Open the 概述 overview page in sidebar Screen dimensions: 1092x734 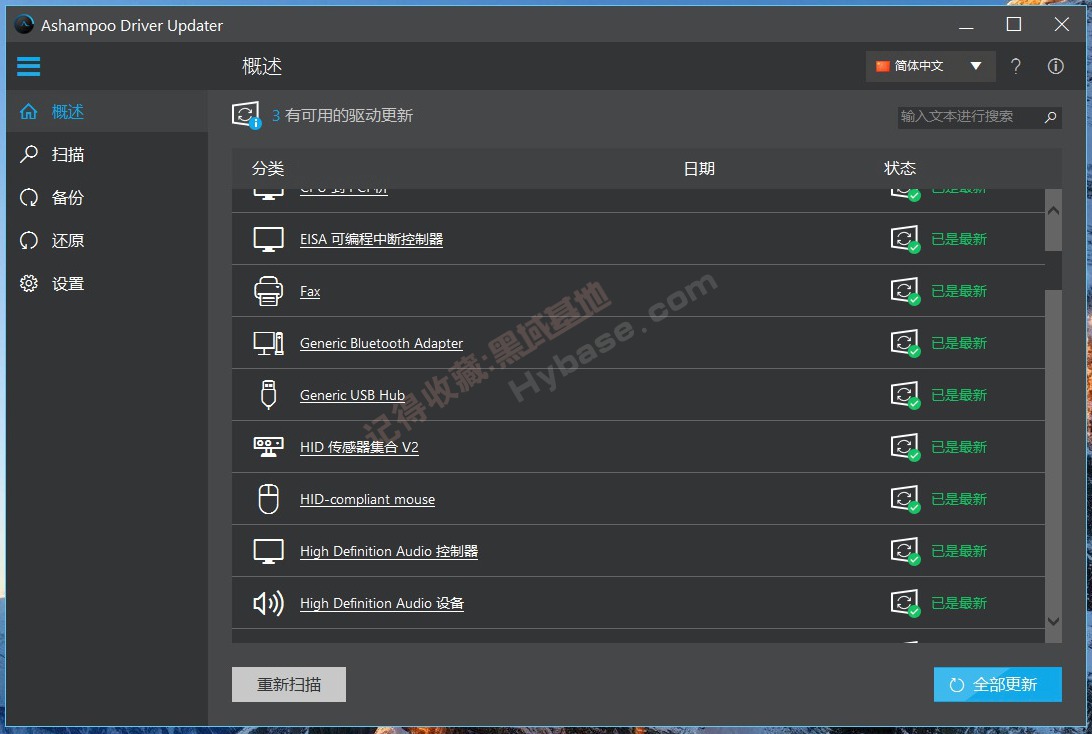[107, 111]
